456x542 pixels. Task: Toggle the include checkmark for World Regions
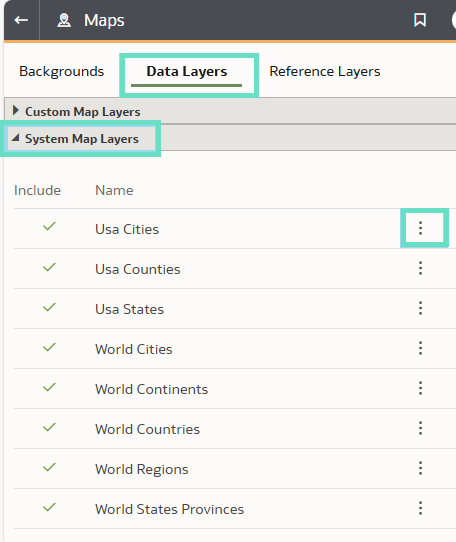(x=49, y=467)
